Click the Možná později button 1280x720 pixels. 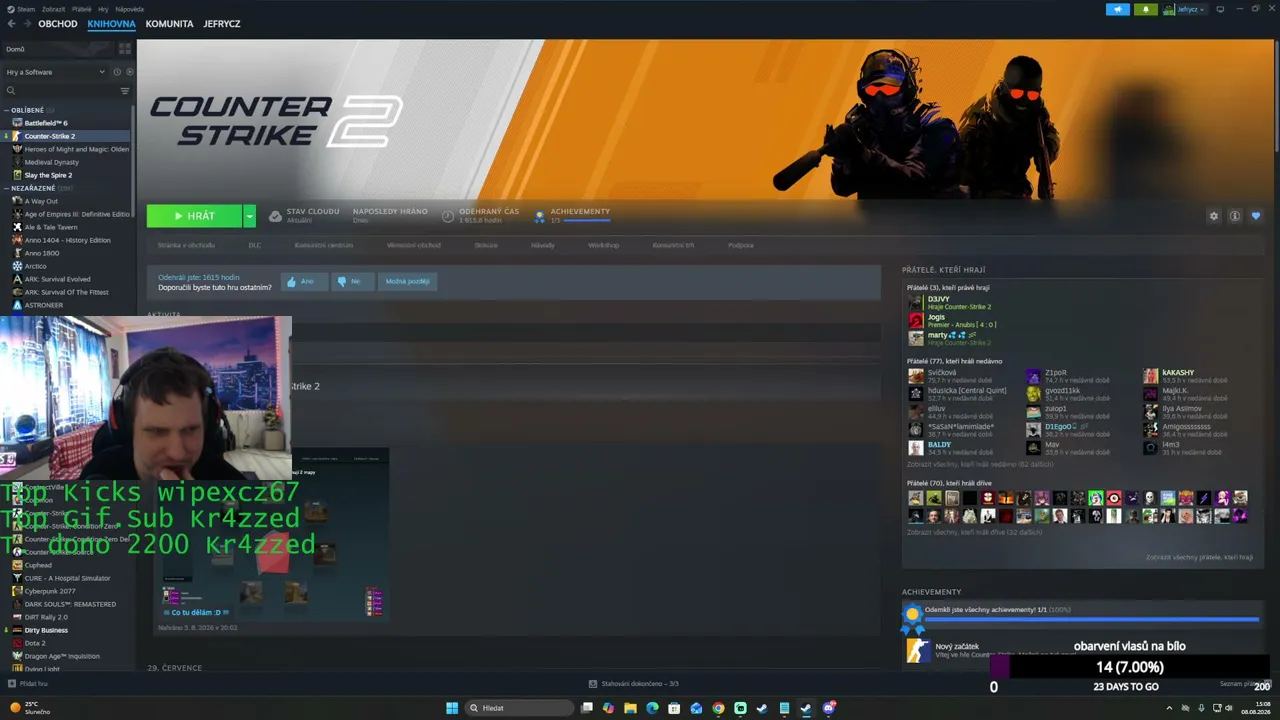407,281
